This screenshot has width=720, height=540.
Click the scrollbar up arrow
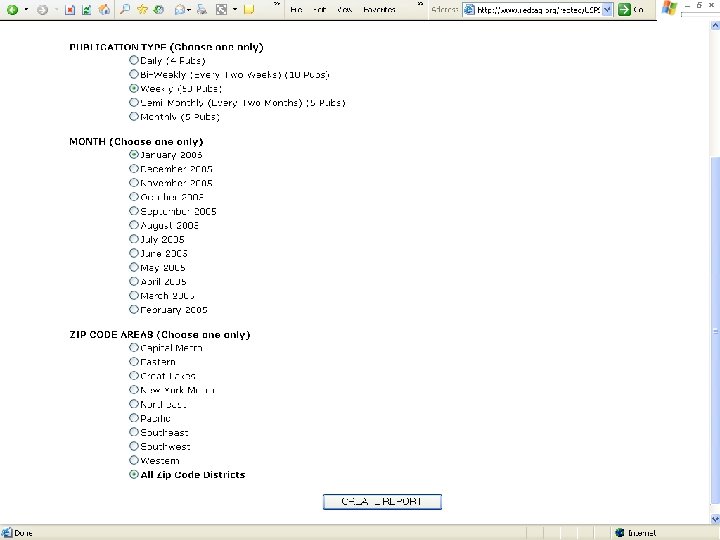[715, 26]
